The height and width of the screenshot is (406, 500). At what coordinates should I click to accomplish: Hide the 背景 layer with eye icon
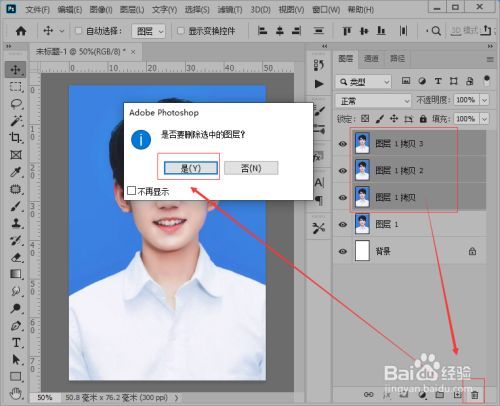click(343, 251)
